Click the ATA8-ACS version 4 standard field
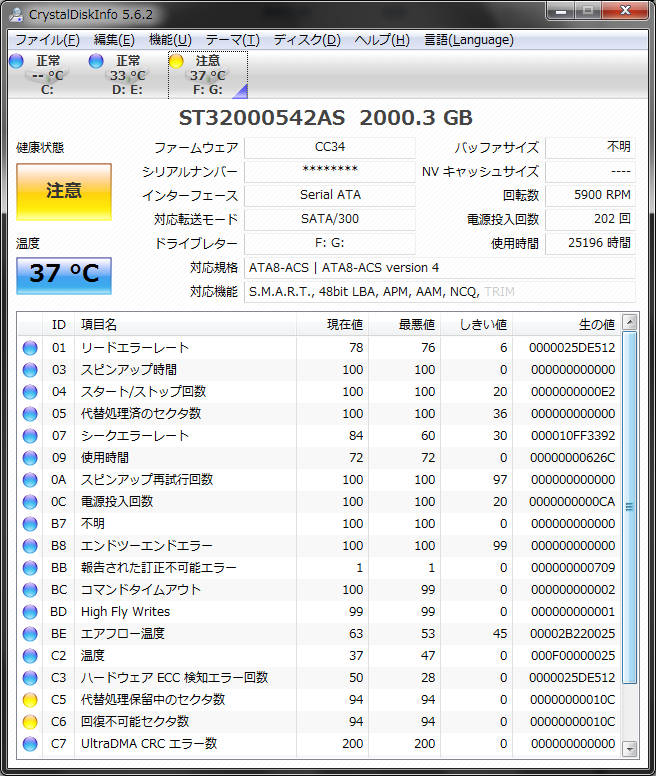The width and height of the screenshot is (656, 776). 440,268
